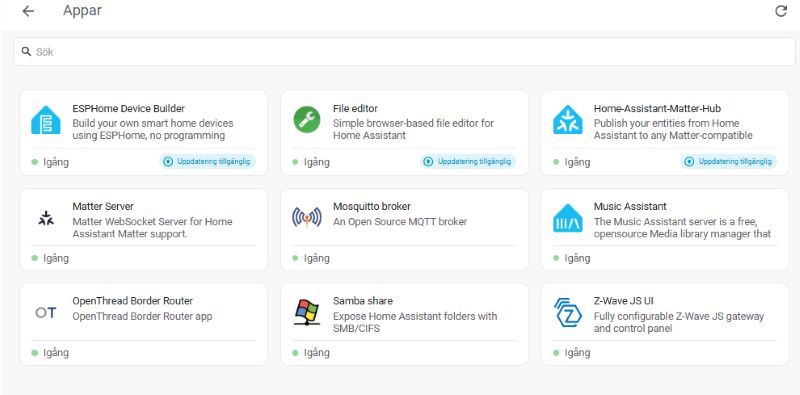The width and height of the screenshot is (800, 395).
Task: Click the OpenThread Border Router OT icon
Action: pos(46,312)
